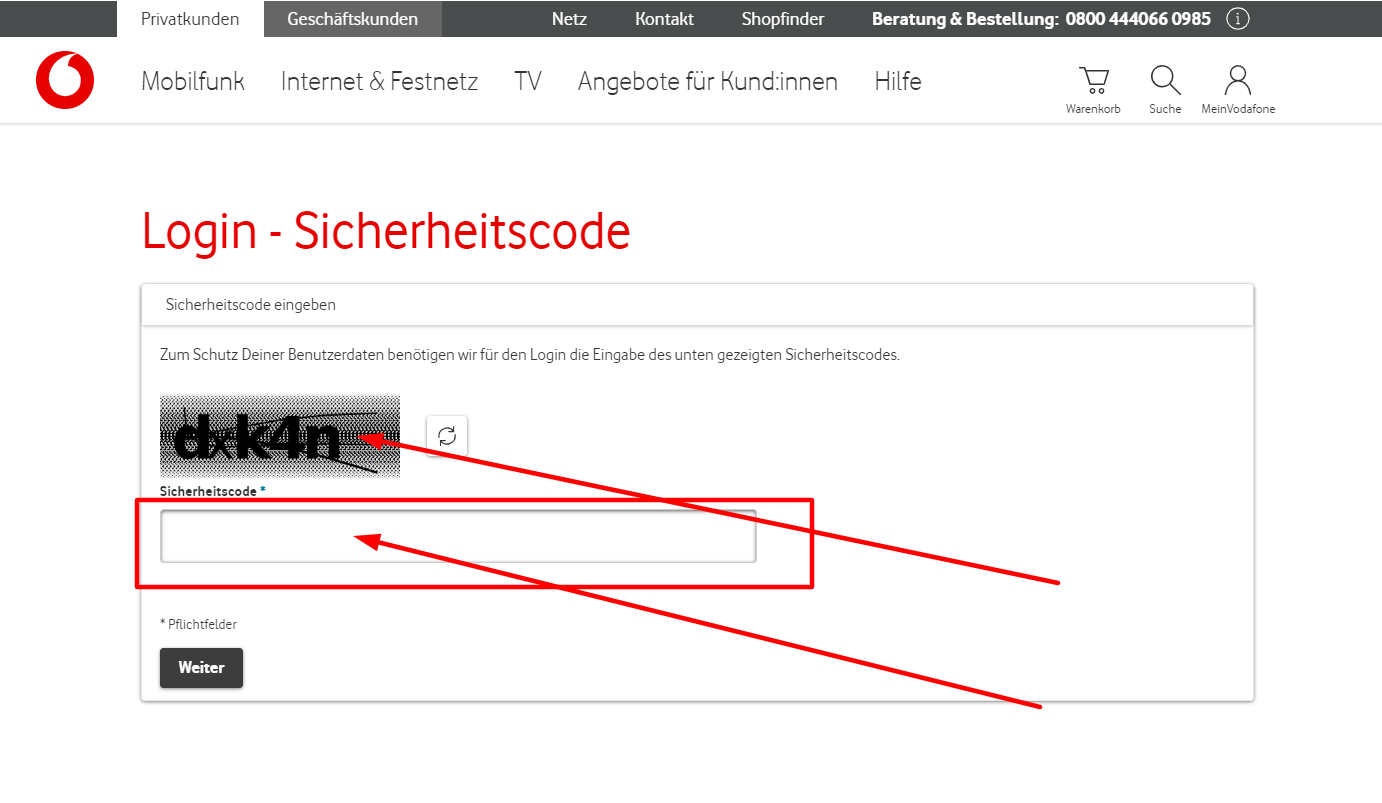The width and height of the screenshot is (1382, 803).
Task: Go to the Shopfinder page
Action: click(782, 19)
